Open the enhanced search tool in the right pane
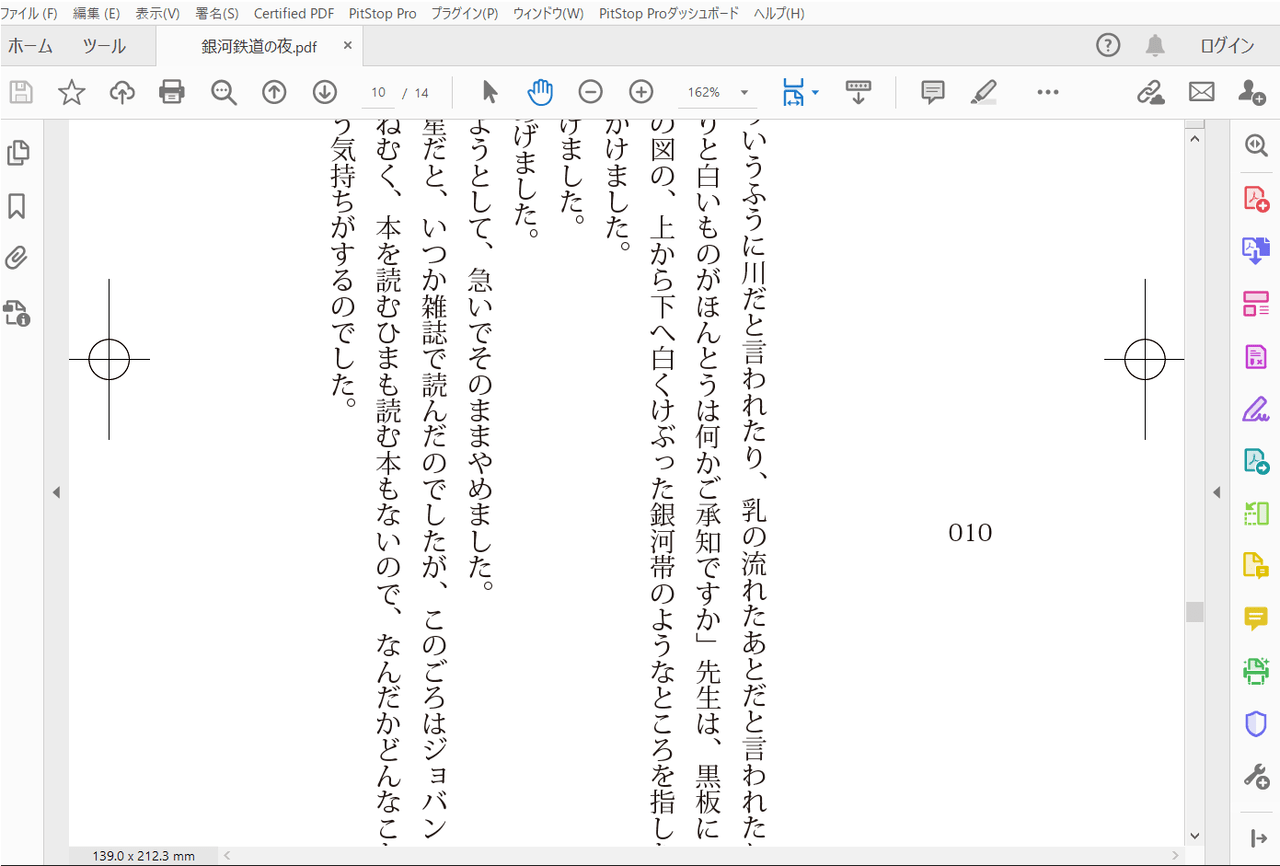 coord(1255,144)
